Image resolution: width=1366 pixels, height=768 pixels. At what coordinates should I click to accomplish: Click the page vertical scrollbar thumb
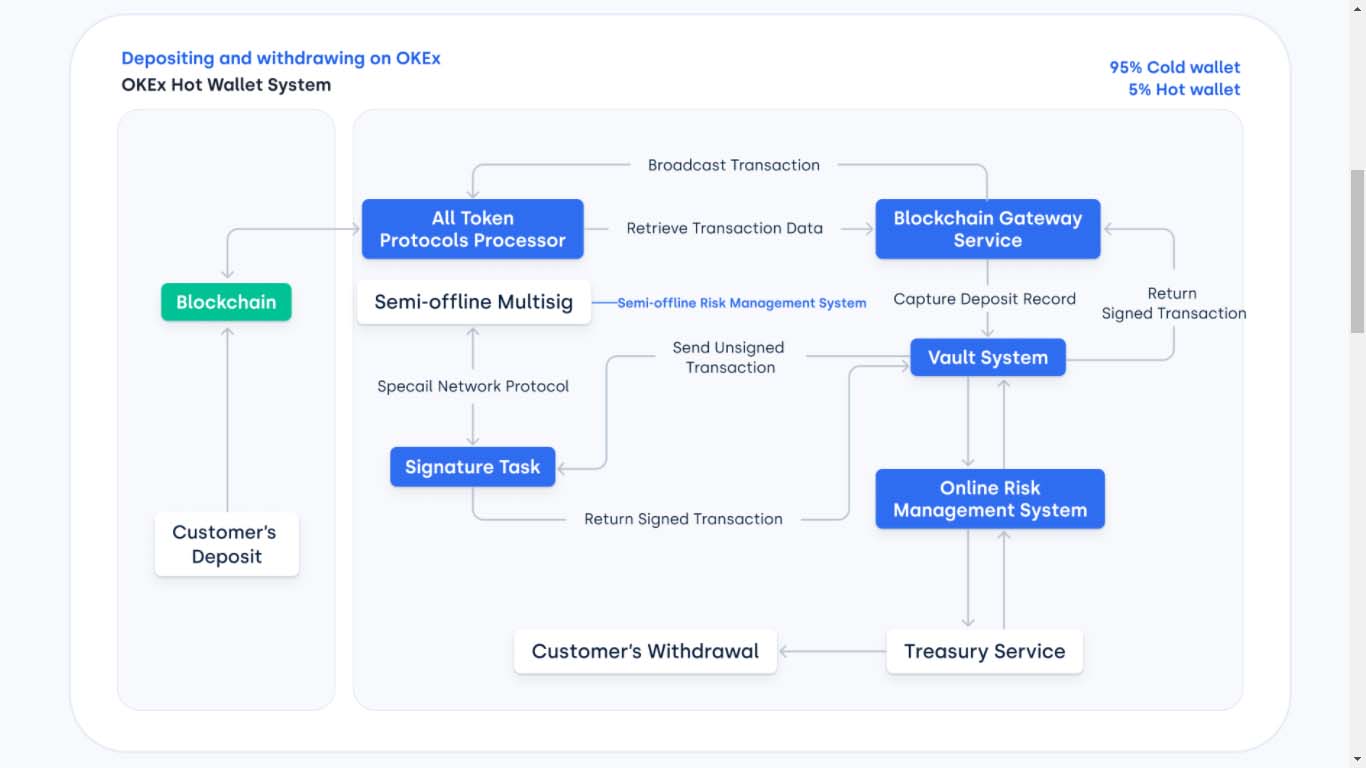(1357, 251)
